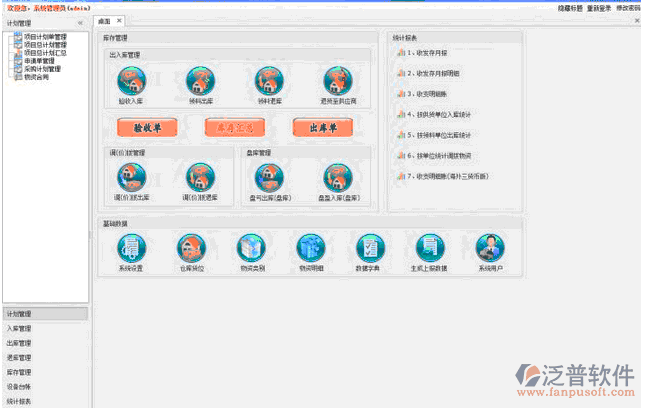This screenshot has width=645, height=408.
Task: Open the 生成上报数据 icon
Action: click(430, 248)
